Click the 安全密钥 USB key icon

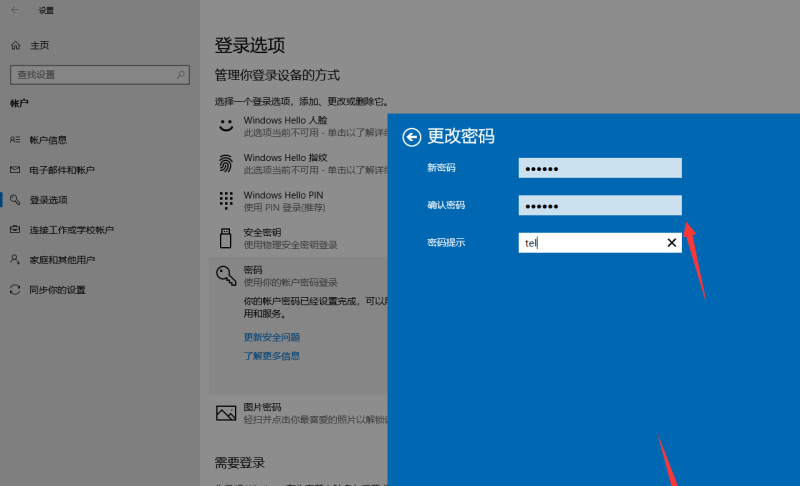(x=226, y=238)
